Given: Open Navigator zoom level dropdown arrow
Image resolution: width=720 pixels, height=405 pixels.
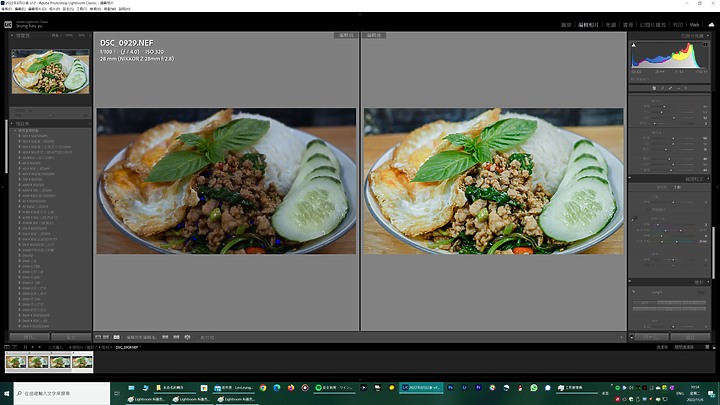Looking at the screenshot, I should point(88,35).
